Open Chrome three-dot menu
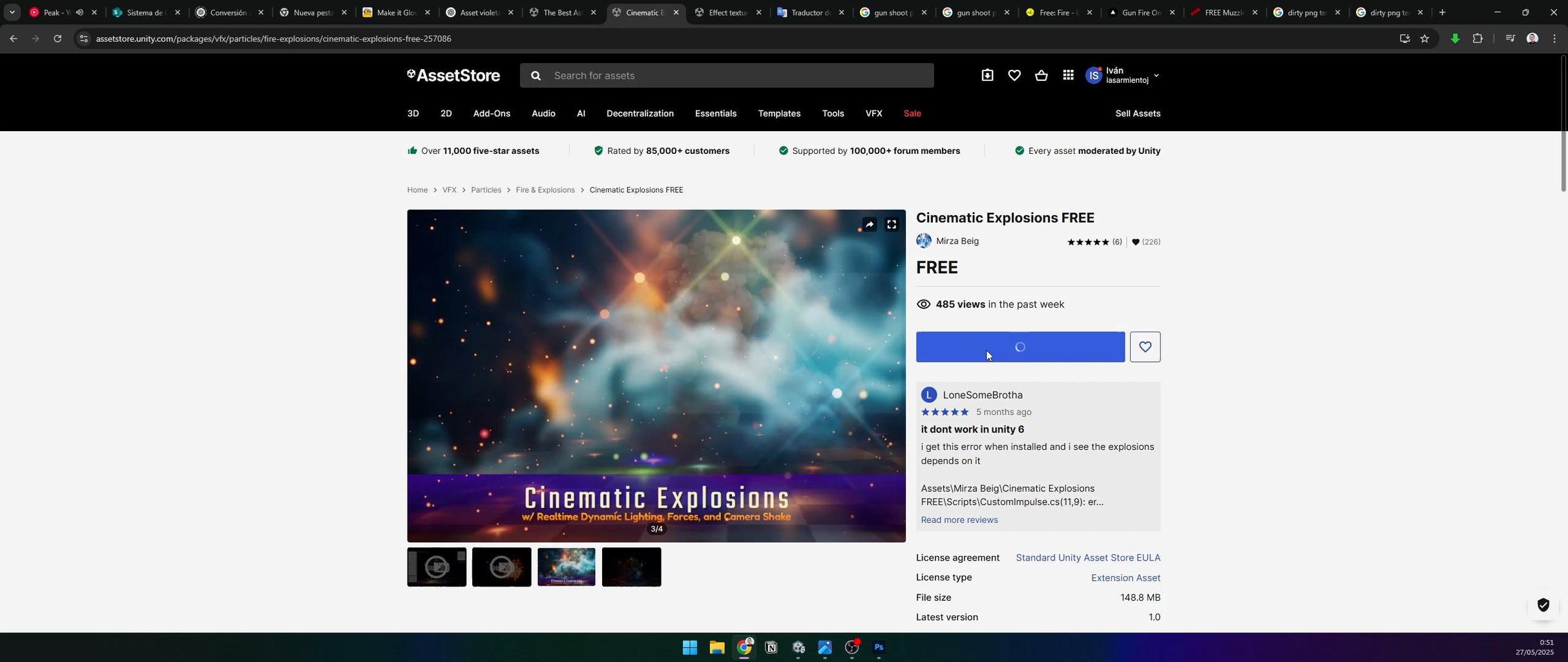Image resolution: width=1568 pixels, height=662 pixels. (1554, 39)
